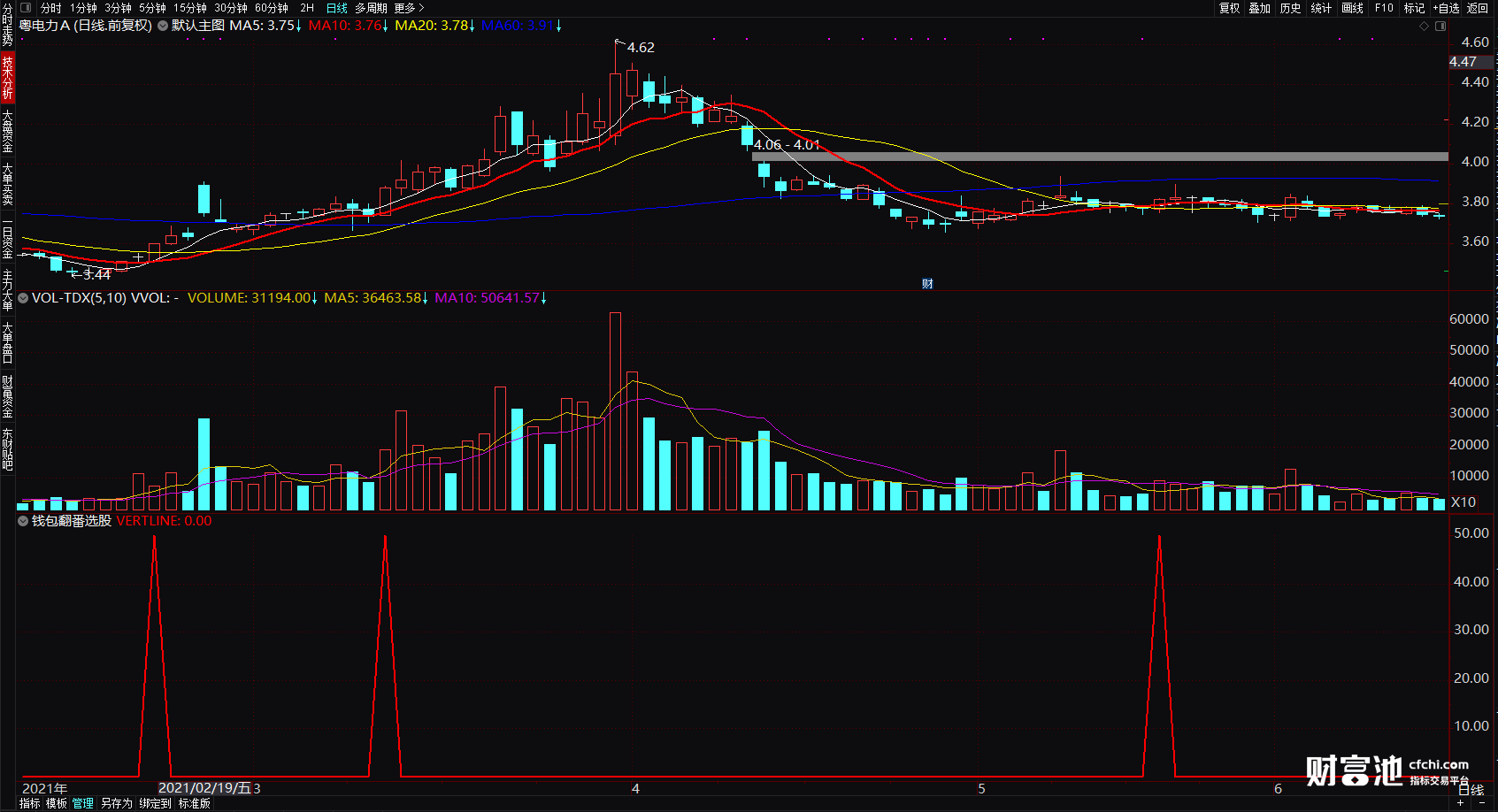Click month 5 on the time axis
Viewport: 1498px width, 812px height.
tap(981, 788)
